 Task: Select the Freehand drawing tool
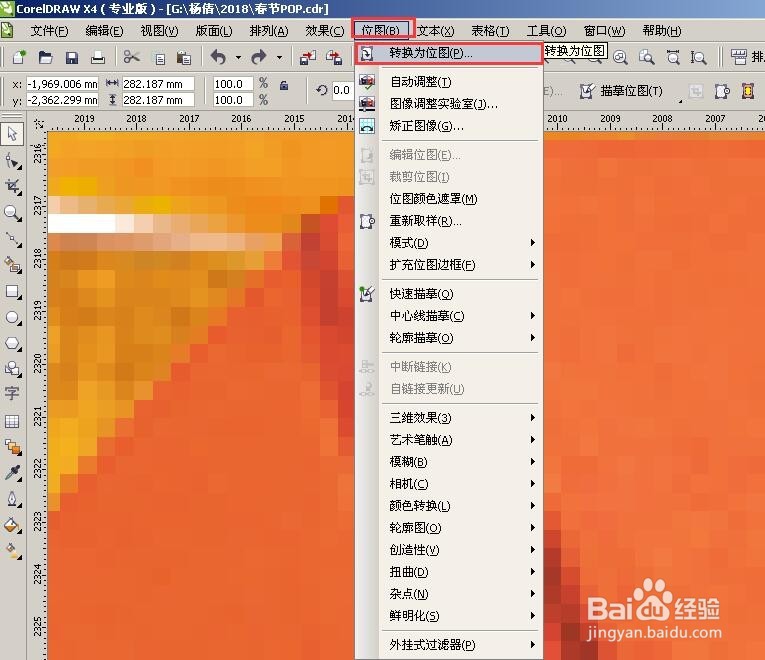12,240
